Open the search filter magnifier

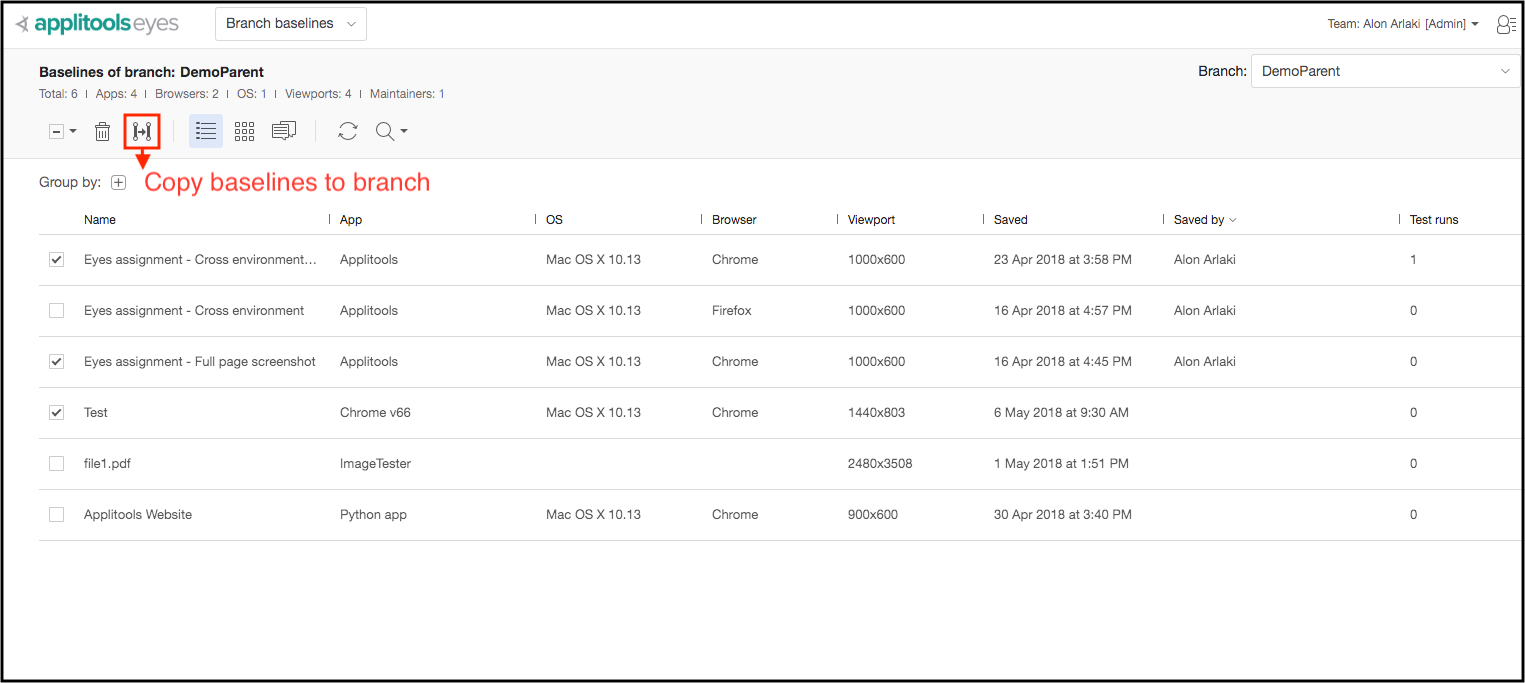[x=386, y=132]
